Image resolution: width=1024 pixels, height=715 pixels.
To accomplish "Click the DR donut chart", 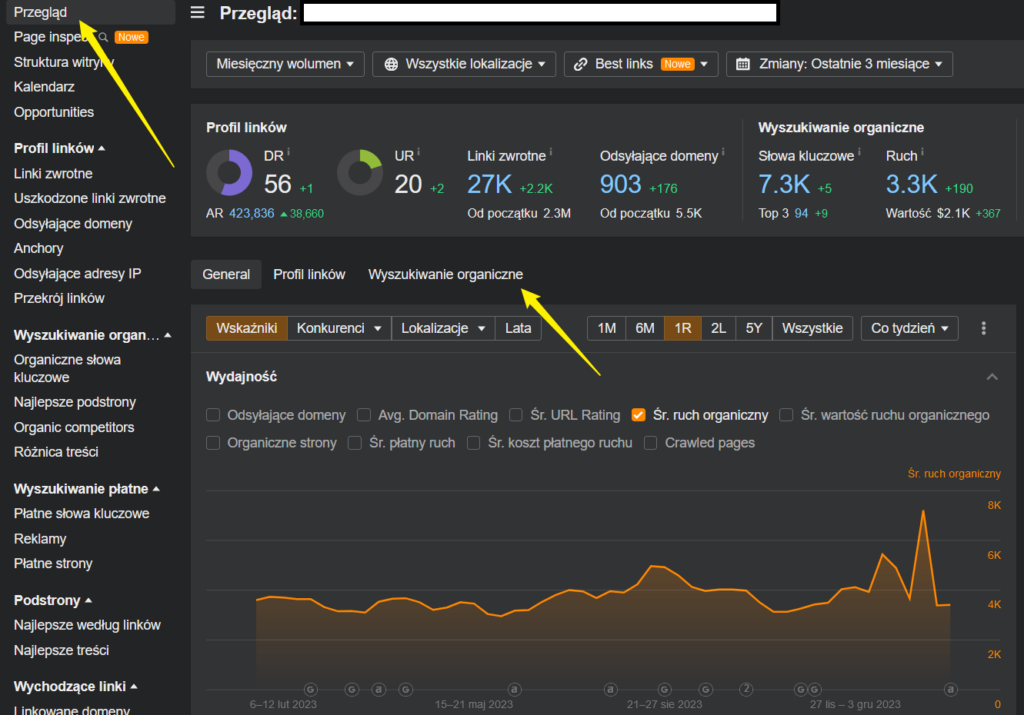I will (229, 172).
